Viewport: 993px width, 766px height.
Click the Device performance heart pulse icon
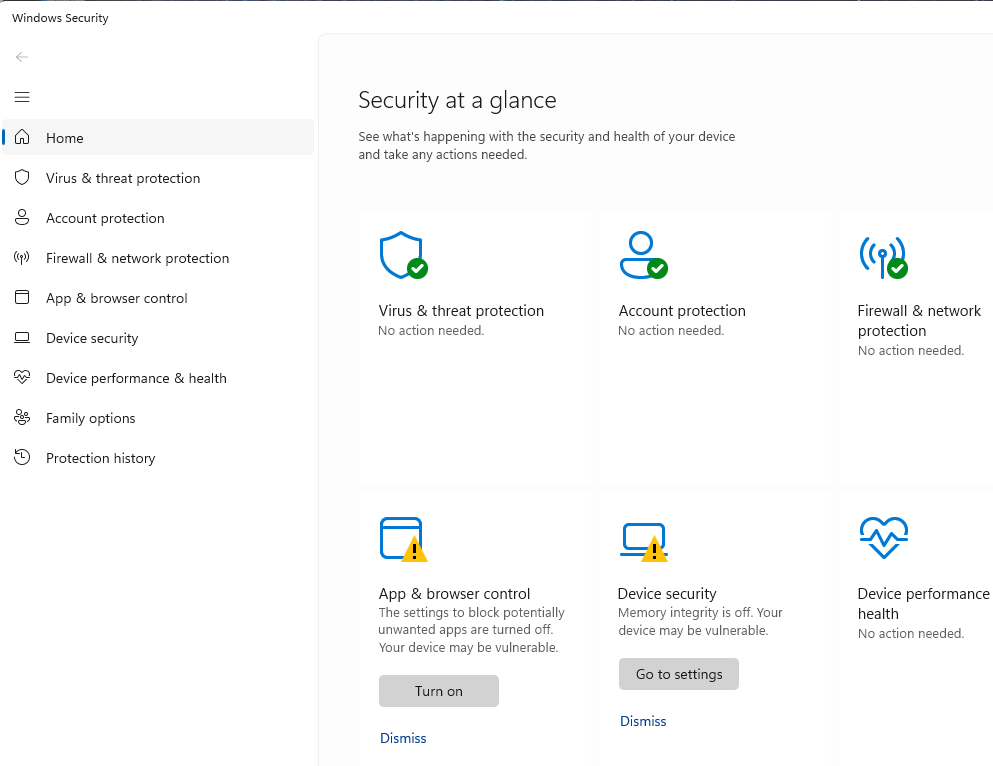click(x=884, y=537)
